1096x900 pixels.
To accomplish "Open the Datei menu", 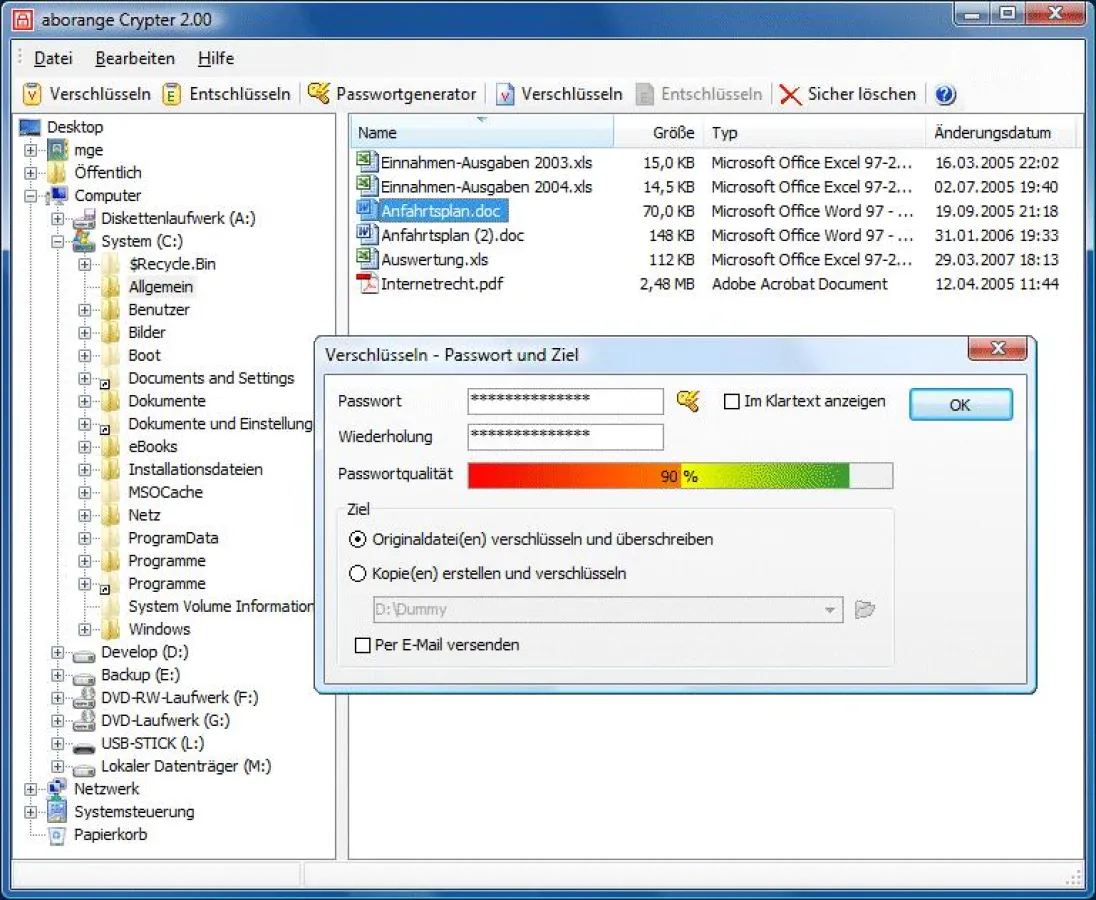I will [53, 58].
